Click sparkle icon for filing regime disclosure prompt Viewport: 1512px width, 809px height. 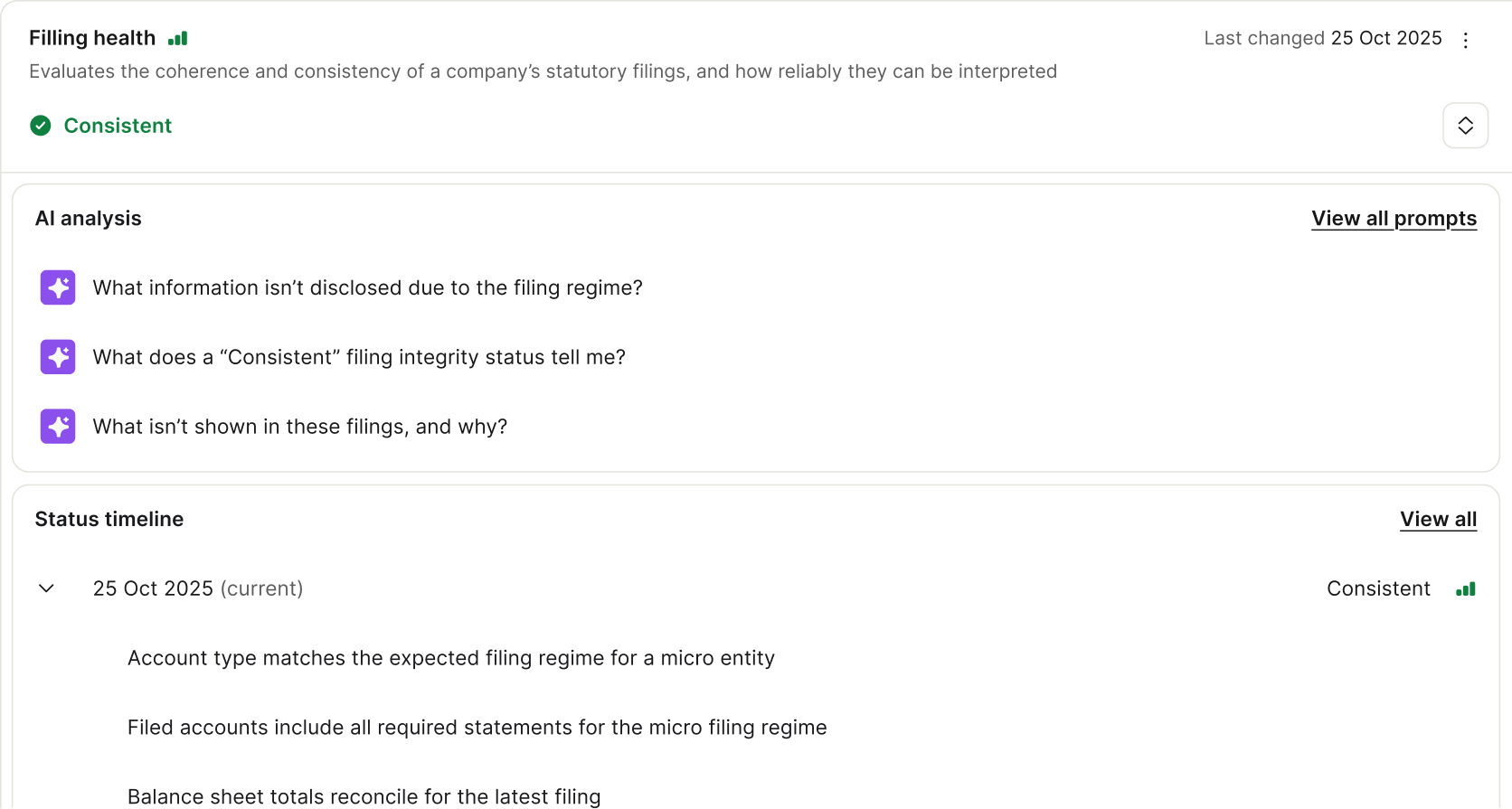coord(58,287)
